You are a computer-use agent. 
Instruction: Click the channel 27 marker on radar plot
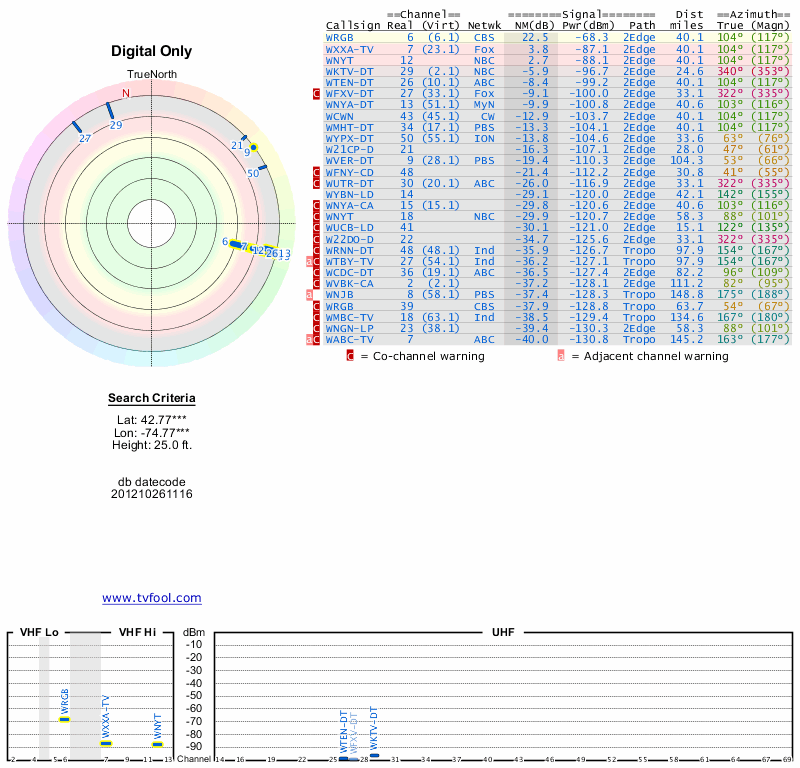click(76, 126)
